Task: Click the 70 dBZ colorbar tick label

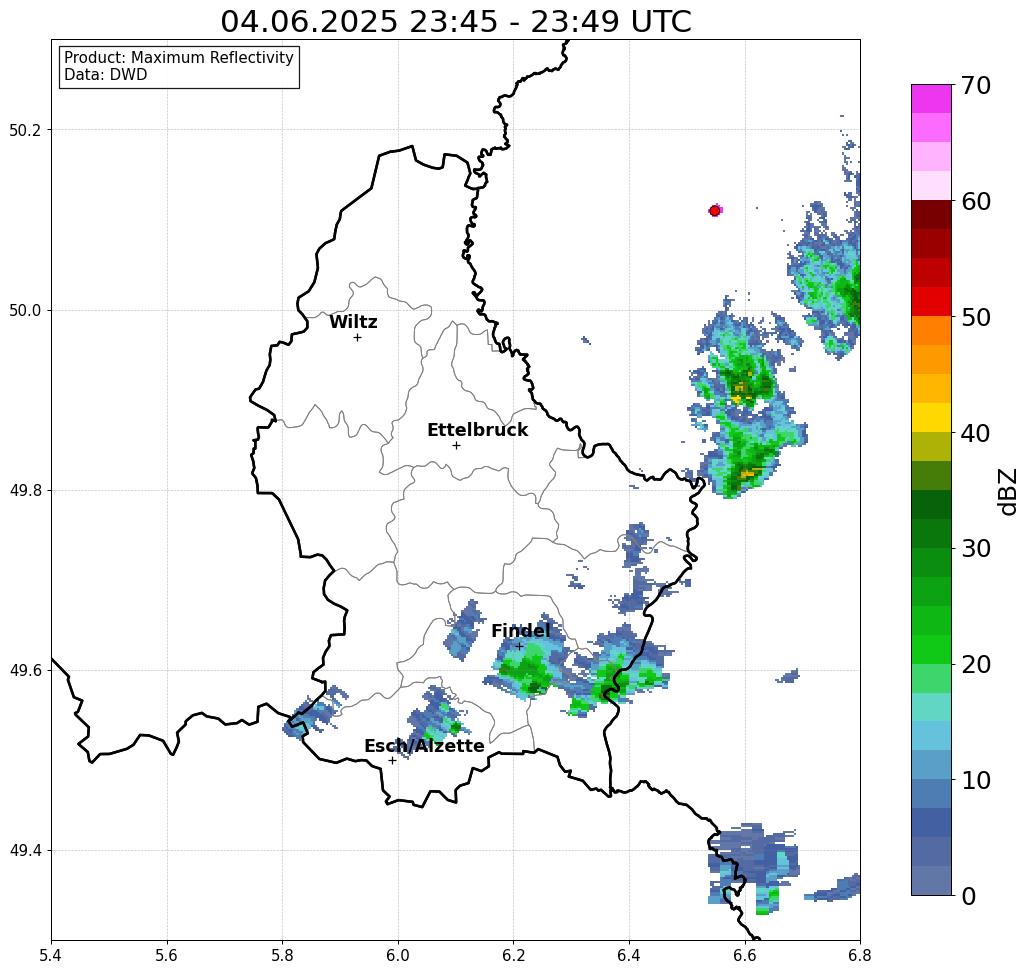Action: click(x=976, y=85)
